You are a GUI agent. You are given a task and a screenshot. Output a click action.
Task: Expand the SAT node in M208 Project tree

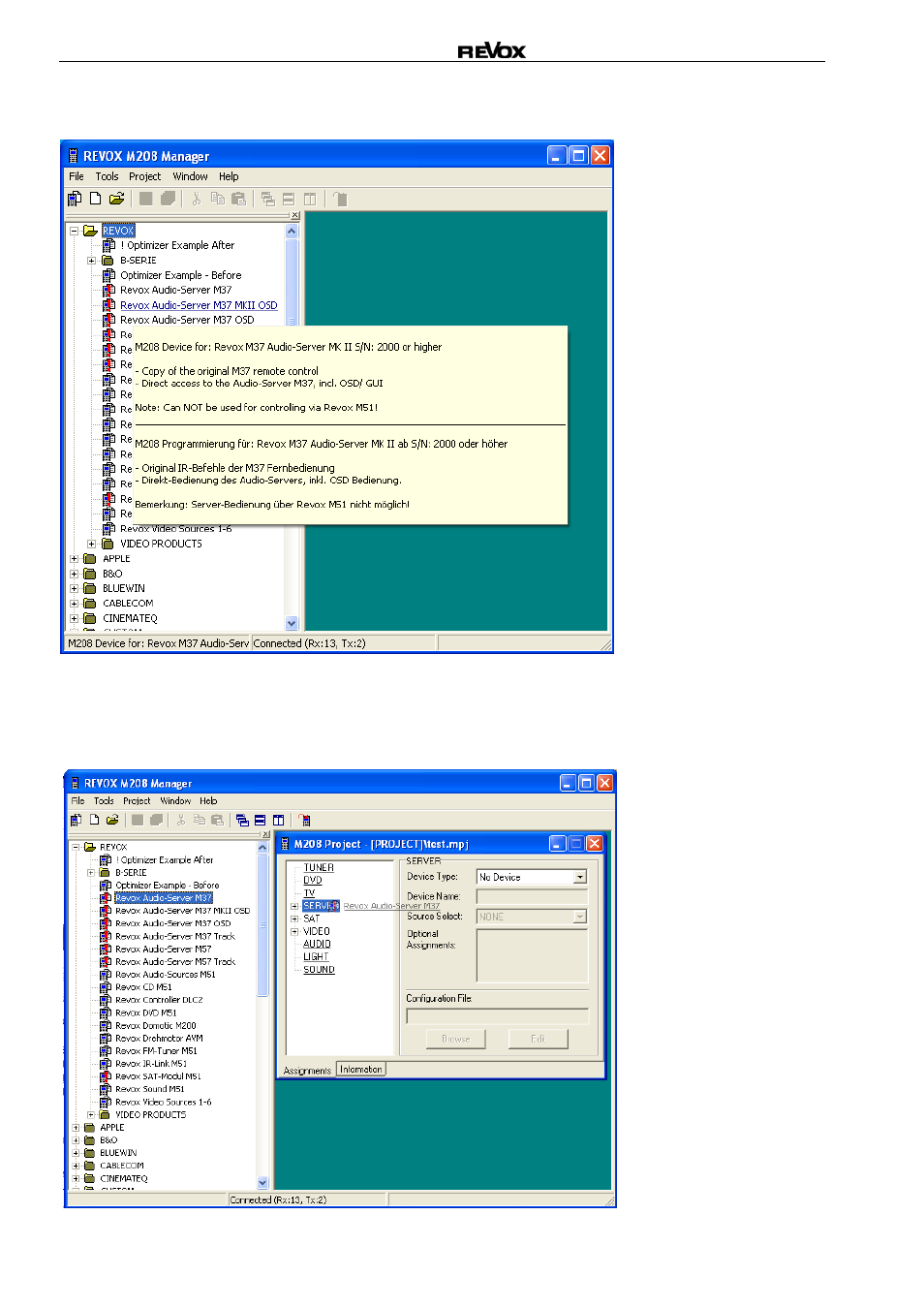pyautogui.click(x=294, y=919)
